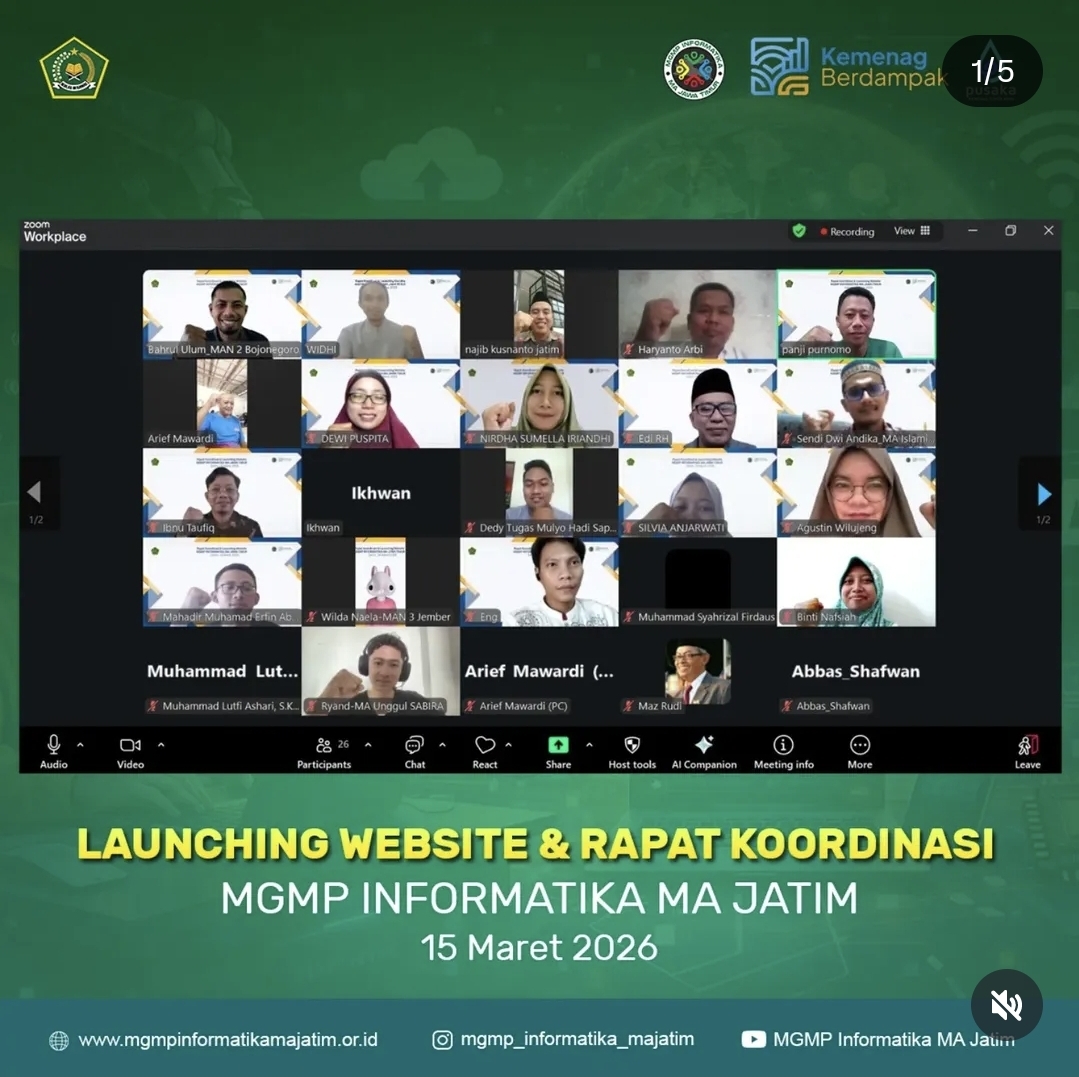Click the globe icon beside website address
The width and height of the screenshot is (1079, 1077).
59,1041
